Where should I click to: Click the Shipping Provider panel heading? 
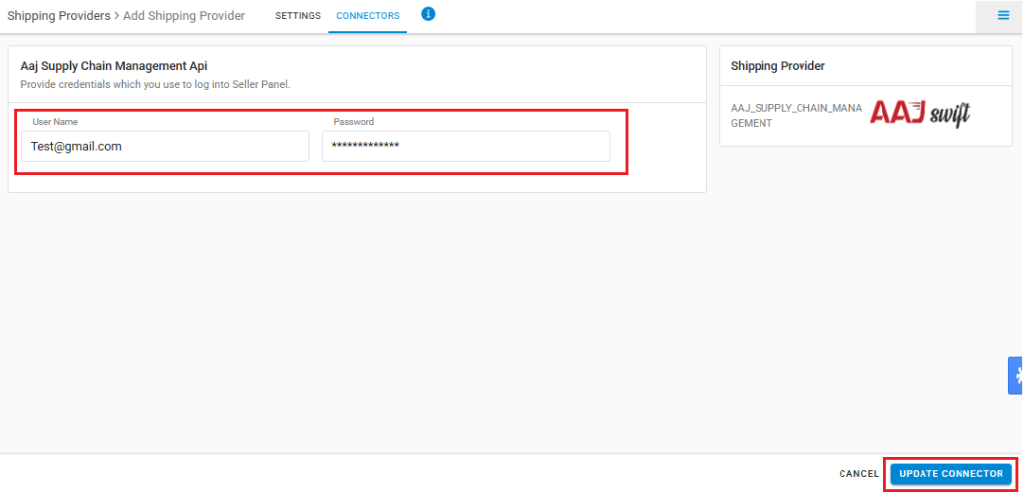click(778, 66)
